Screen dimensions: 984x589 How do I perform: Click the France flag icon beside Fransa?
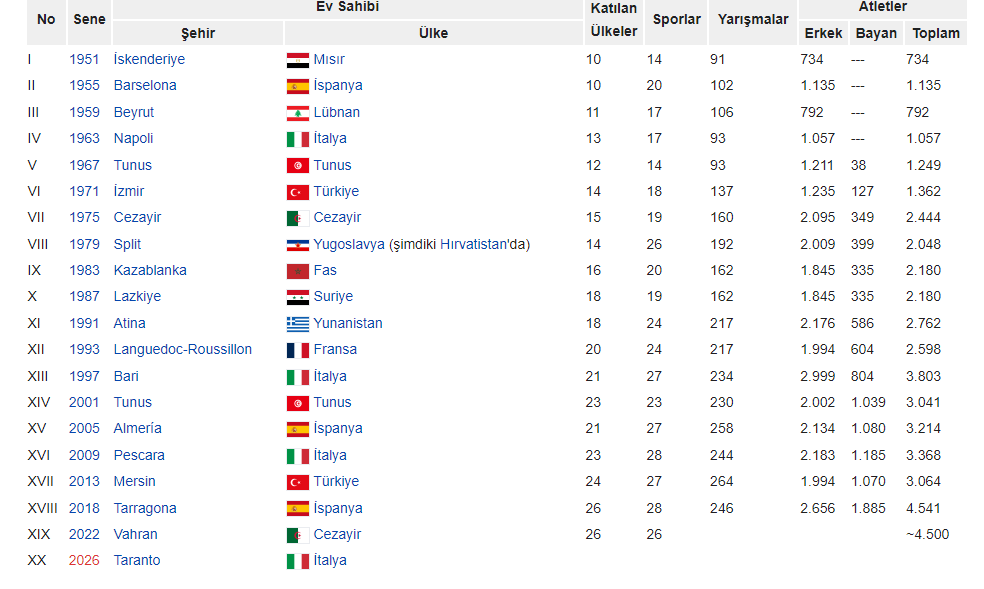click(x=297, y=350)
